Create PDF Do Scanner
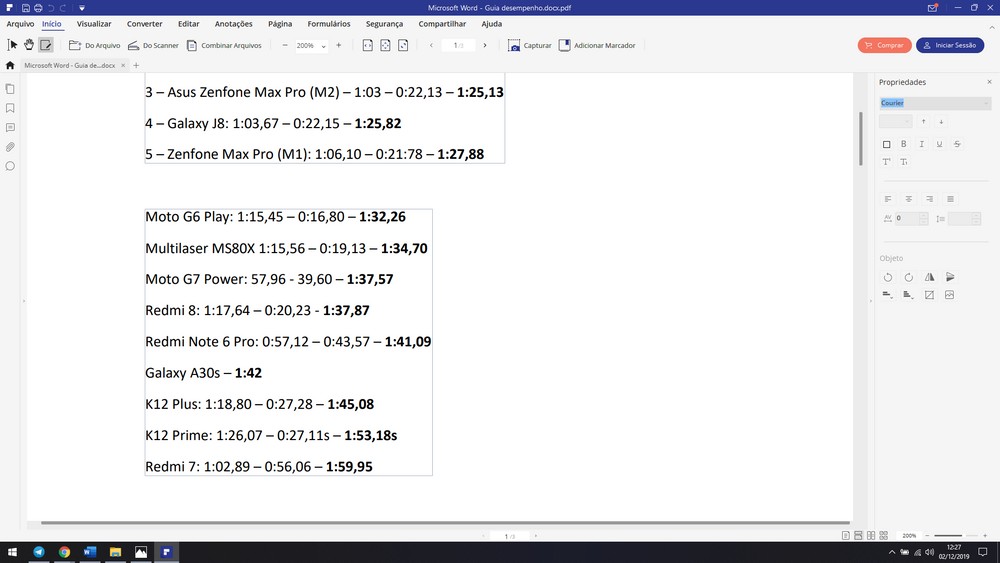This screenshot has height=563, width=1000. (x=153, y=45)
